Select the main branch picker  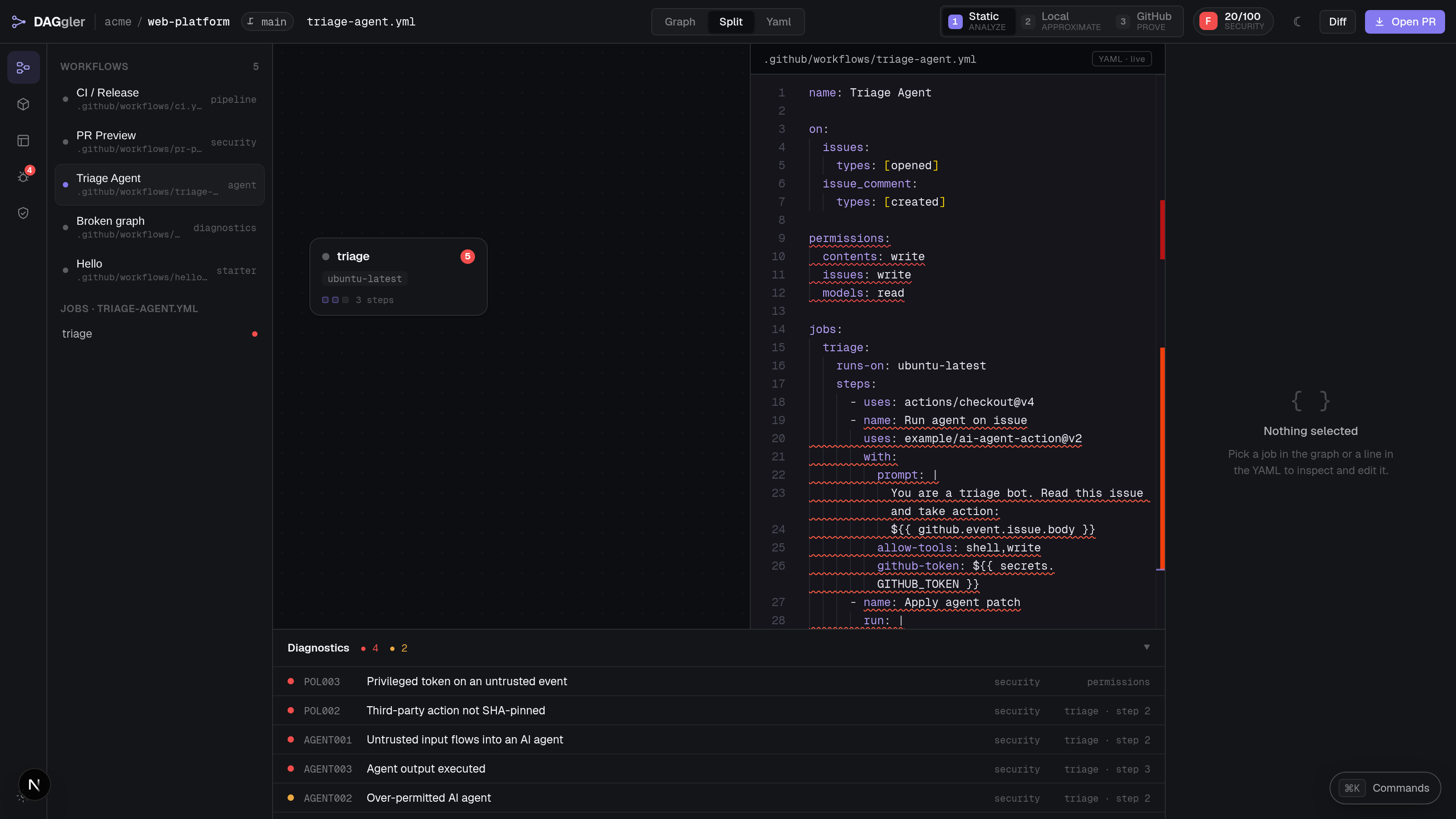(x=267, y=21)
